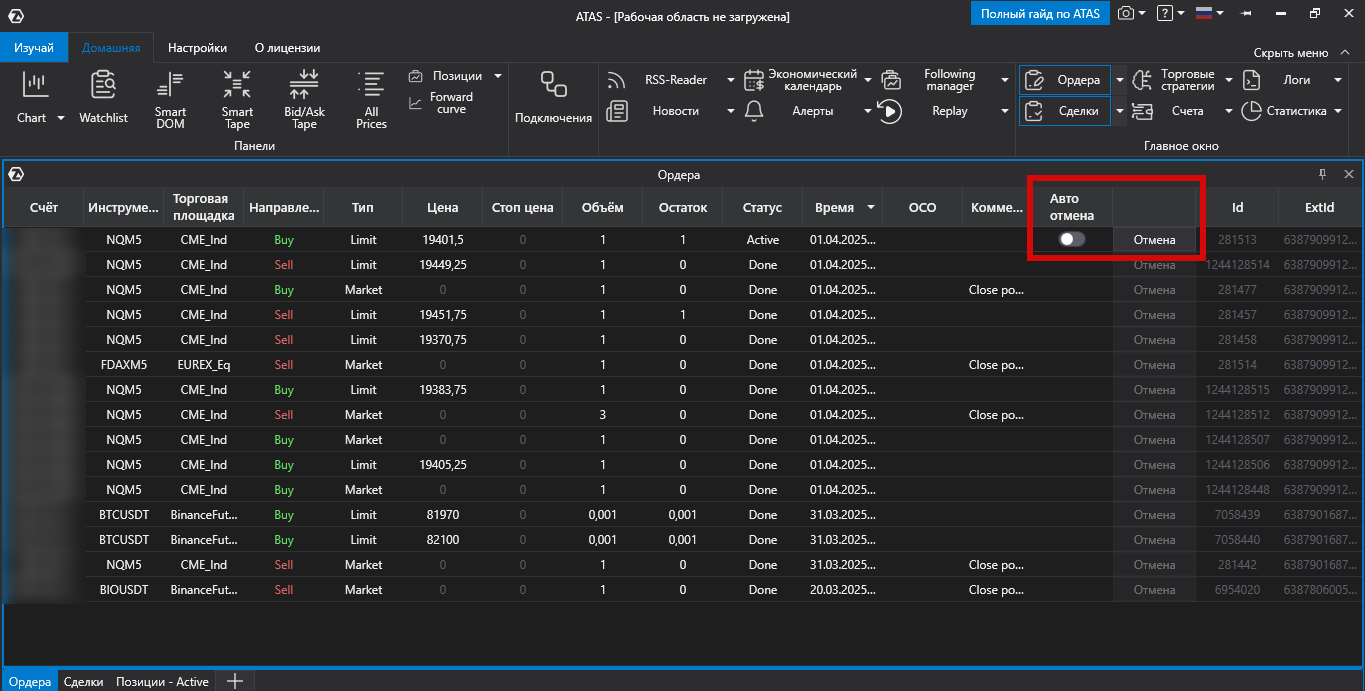Expand the Логи dropdown arrow
The width and height of the screenshot is (1365, 691).
tap(1337, 80)
